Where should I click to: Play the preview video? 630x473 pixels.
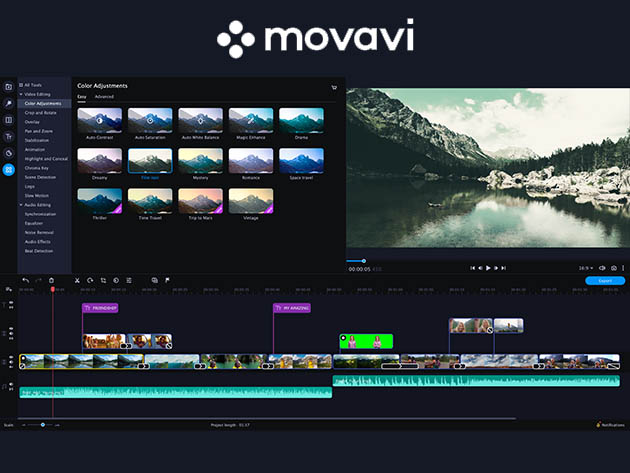point(488,268)
